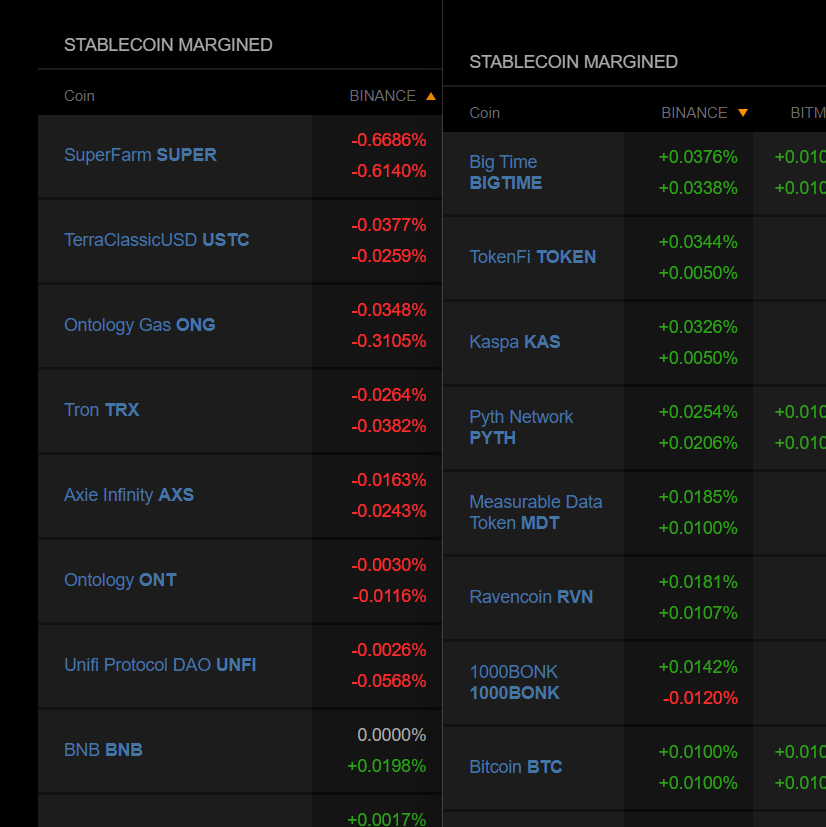Click ONG rate -0.0348%
This screenshot has height=827, width=826.
click(389, 310)
